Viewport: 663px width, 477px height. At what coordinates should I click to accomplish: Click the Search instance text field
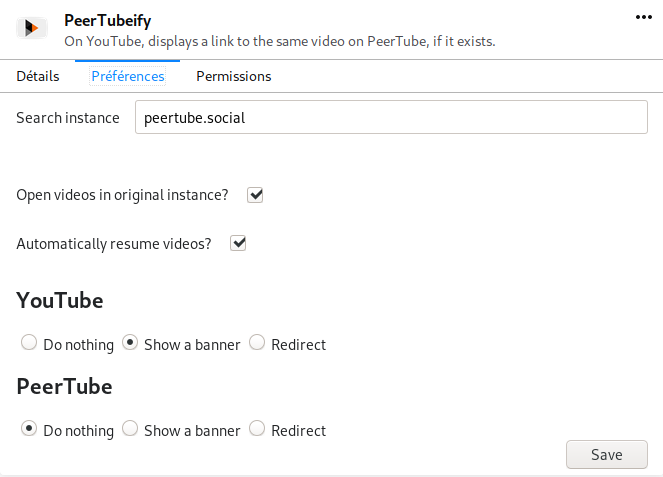pos(391,117)
